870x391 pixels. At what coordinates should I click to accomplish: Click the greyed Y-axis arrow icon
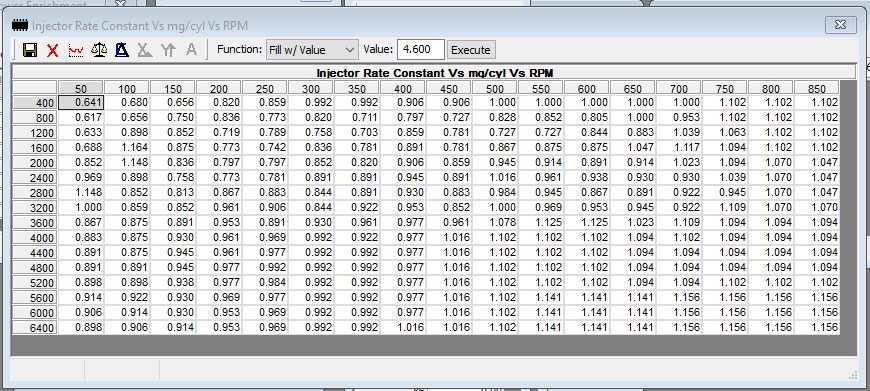168,50
